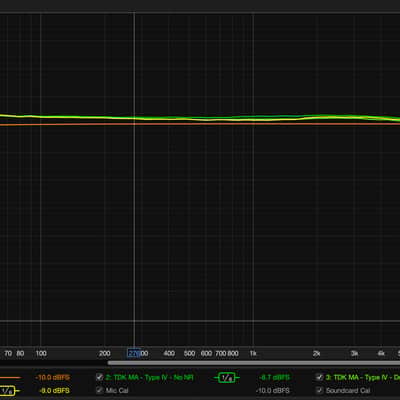Toggle the Soundcard Cal checkbox

(320, 390)
